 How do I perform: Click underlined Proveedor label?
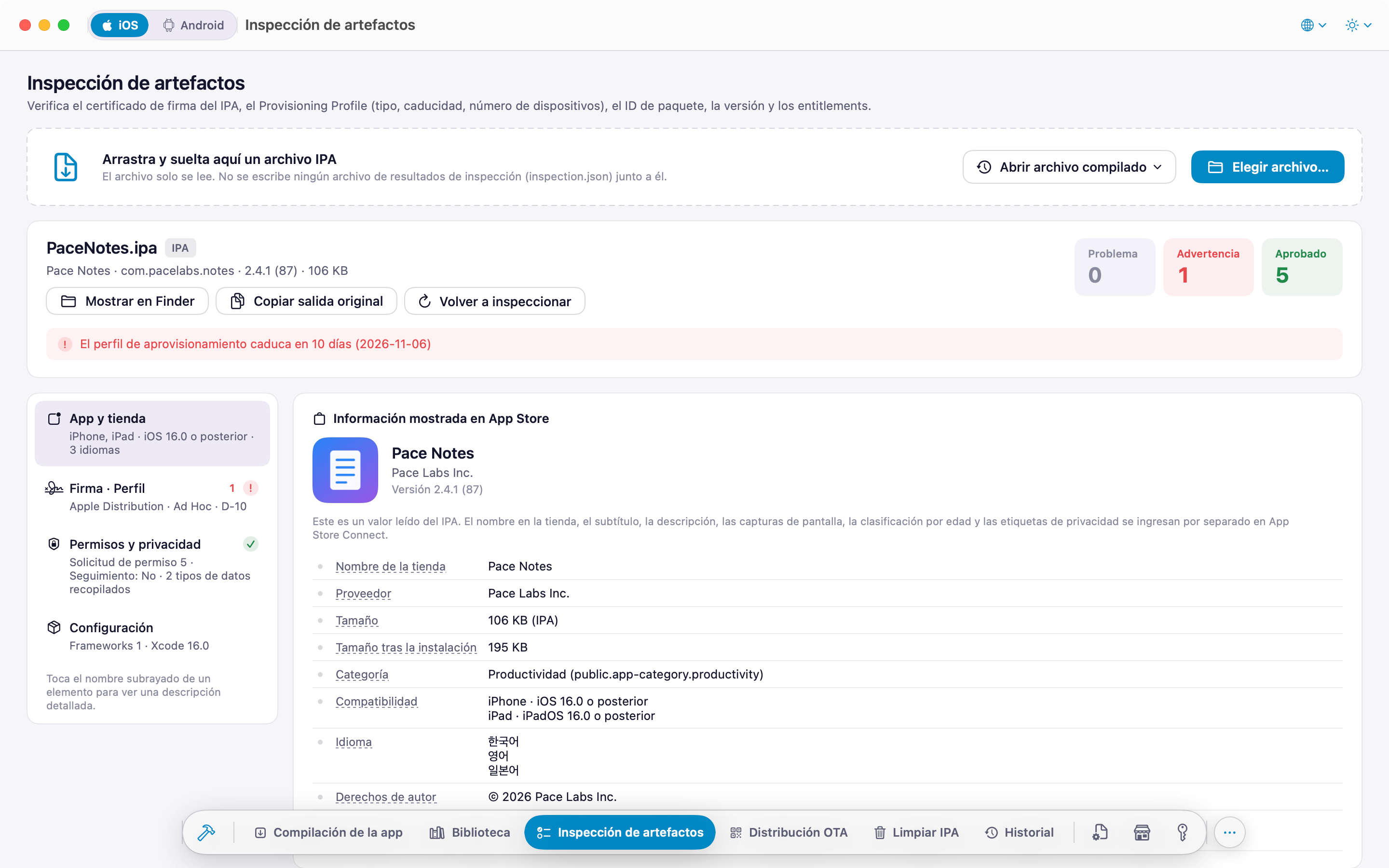click(x=363, y=593)
